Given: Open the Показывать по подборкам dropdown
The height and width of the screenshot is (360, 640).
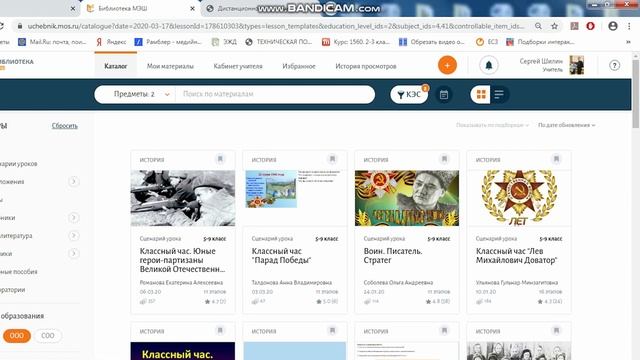Looking at the screenshot, I should pos(493,125).
